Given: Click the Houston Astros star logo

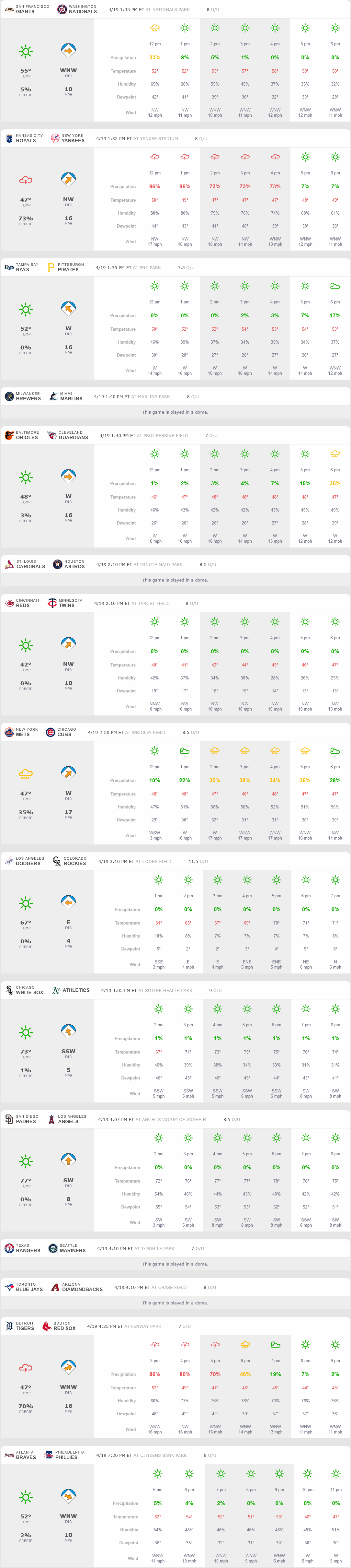Looking at the screenshot, I should [x=57, y=564].
